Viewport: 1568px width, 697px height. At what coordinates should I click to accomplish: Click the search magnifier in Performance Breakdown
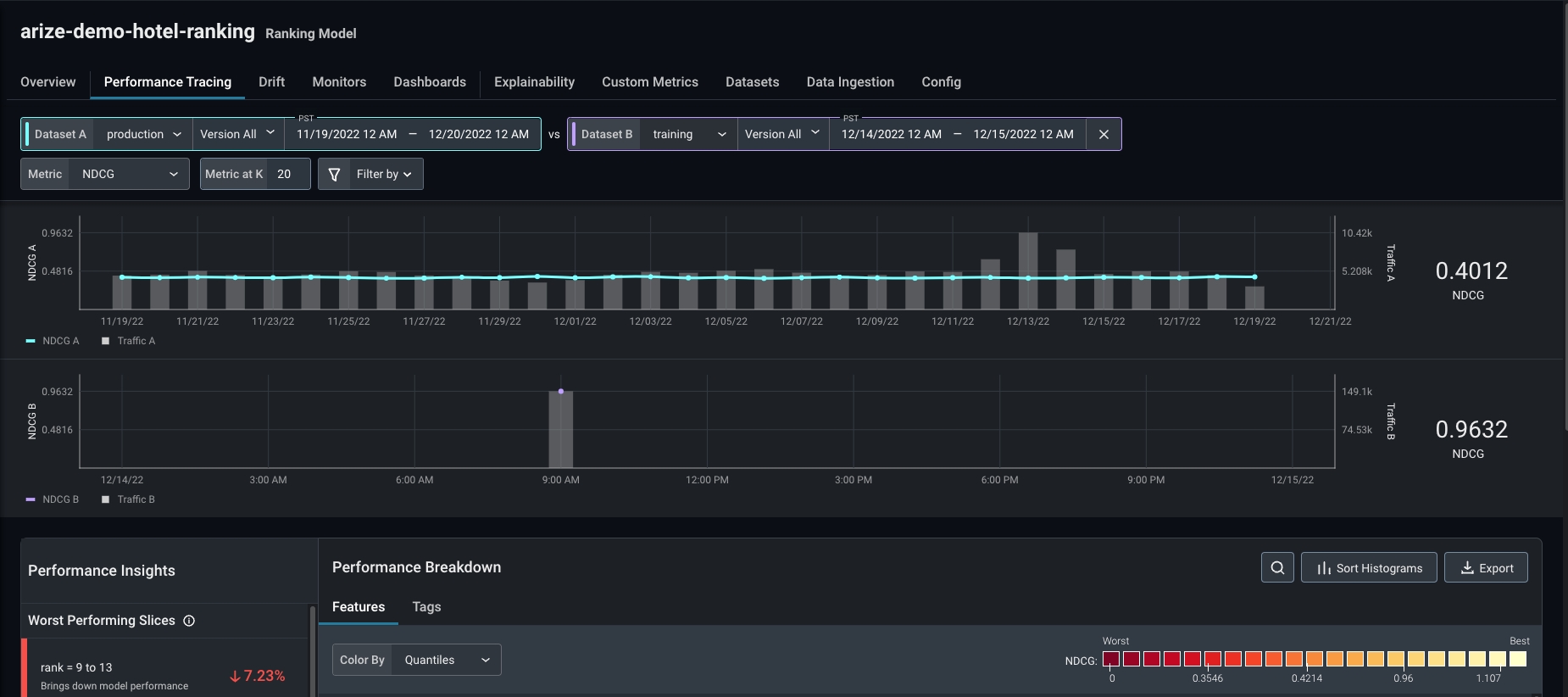(1277, 568)
